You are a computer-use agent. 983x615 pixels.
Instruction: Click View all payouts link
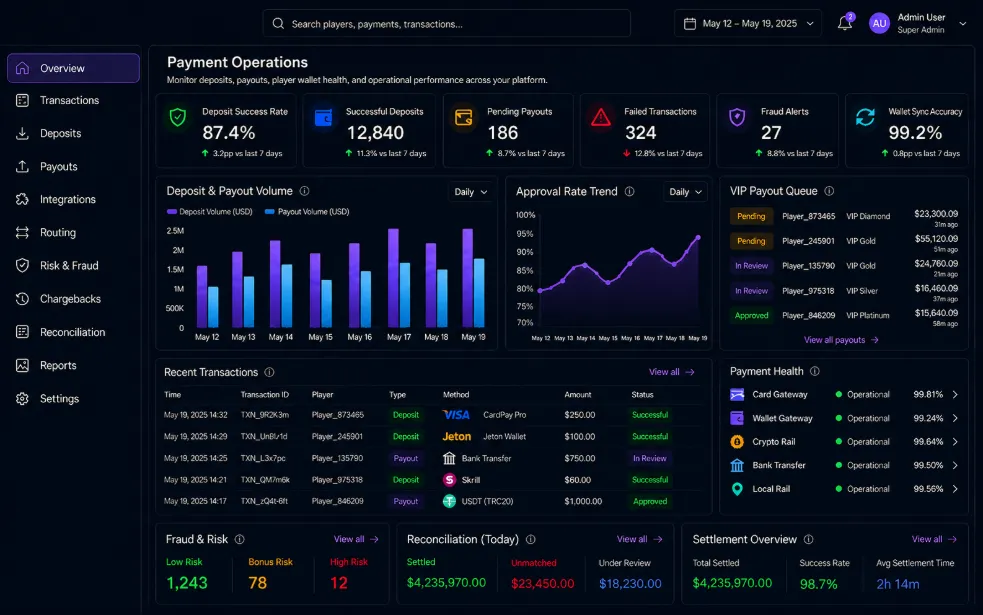tap(841, 340)
